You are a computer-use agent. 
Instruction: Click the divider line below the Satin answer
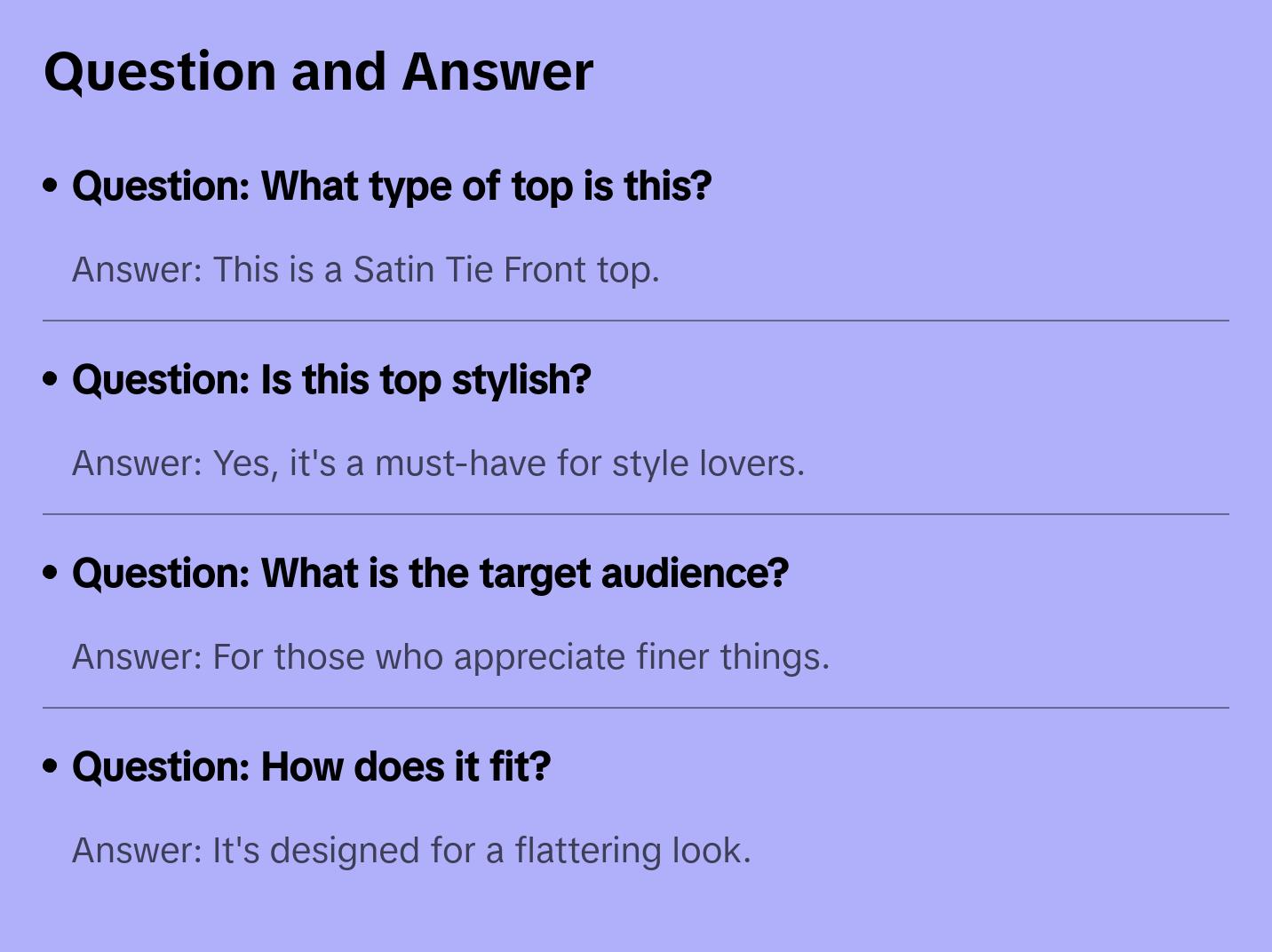point(636,321)
